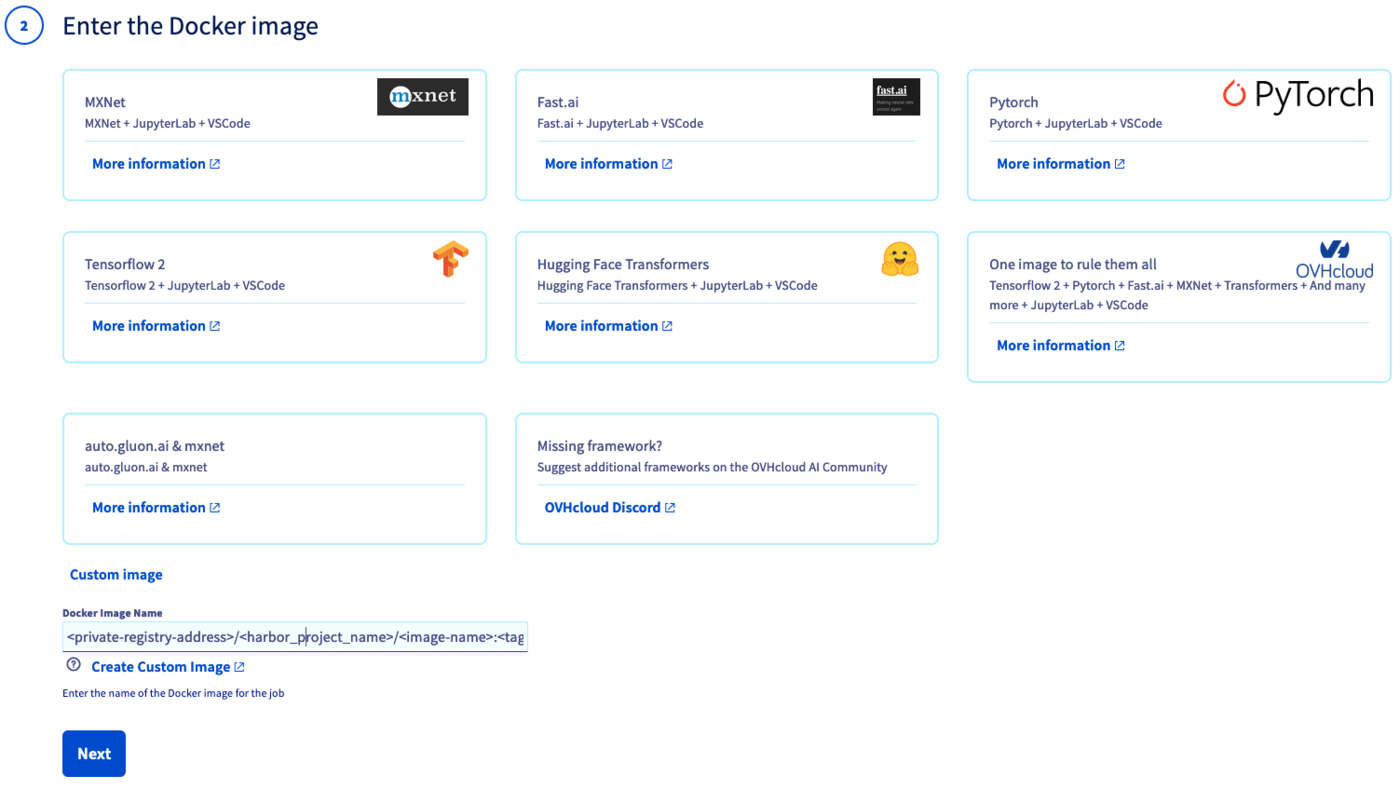Click the MXNet logo icon
This screenshot has width=1400, height=790.
[x=422, y=97]
